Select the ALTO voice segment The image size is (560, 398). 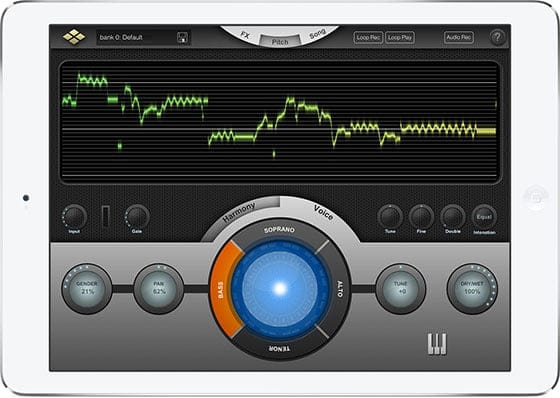(x=337, y=289)
